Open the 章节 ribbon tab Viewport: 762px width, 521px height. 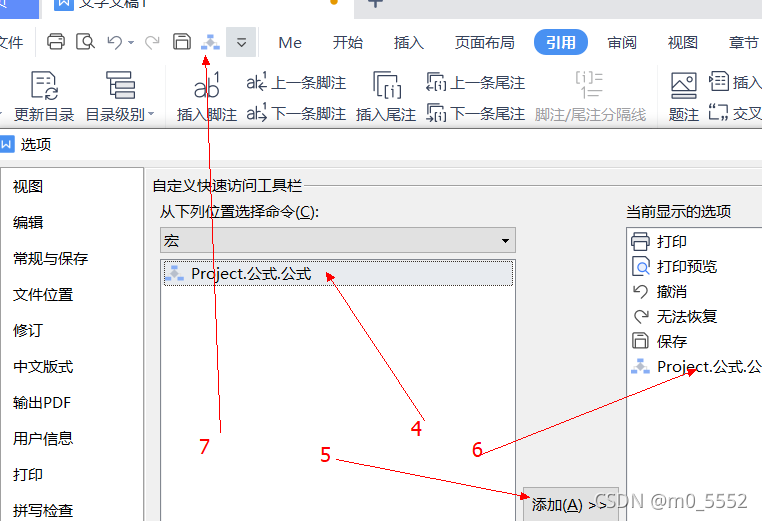click(x=744, y=43)
